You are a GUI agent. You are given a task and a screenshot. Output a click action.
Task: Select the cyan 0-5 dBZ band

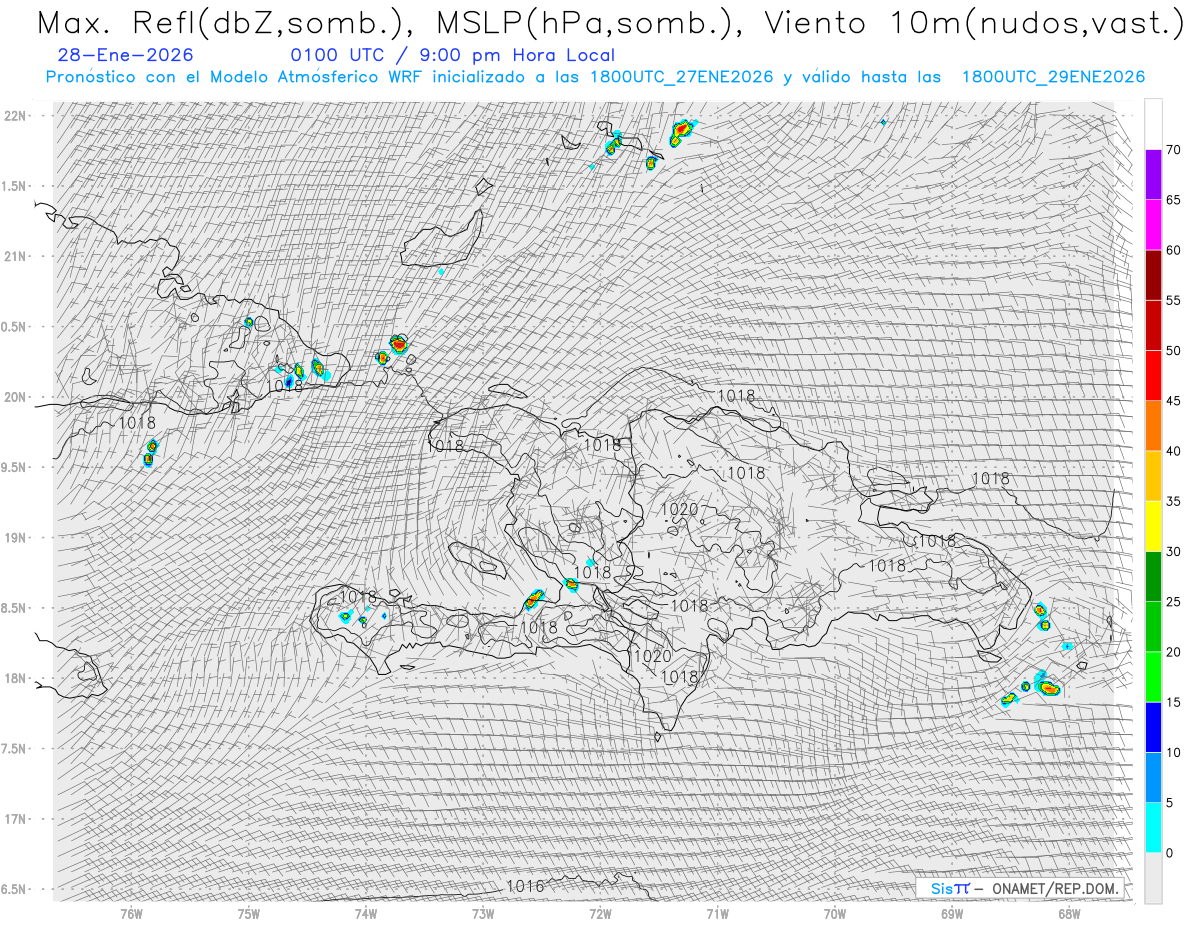click(x=1153, y=828)
